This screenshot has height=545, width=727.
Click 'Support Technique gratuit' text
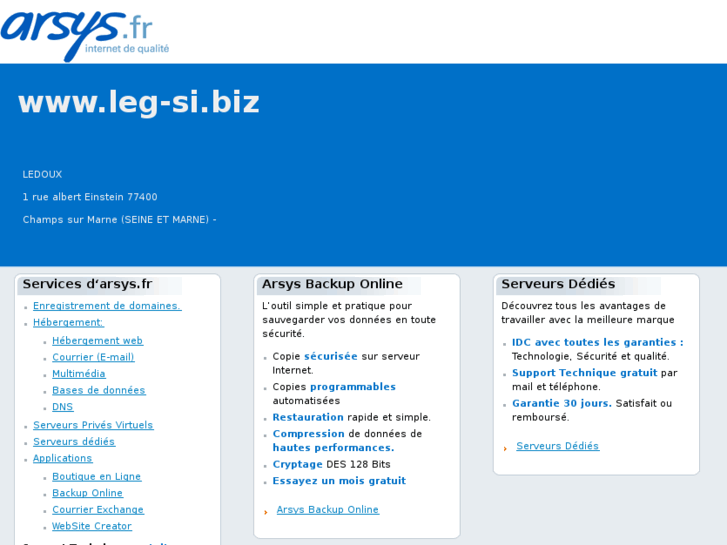584,373
